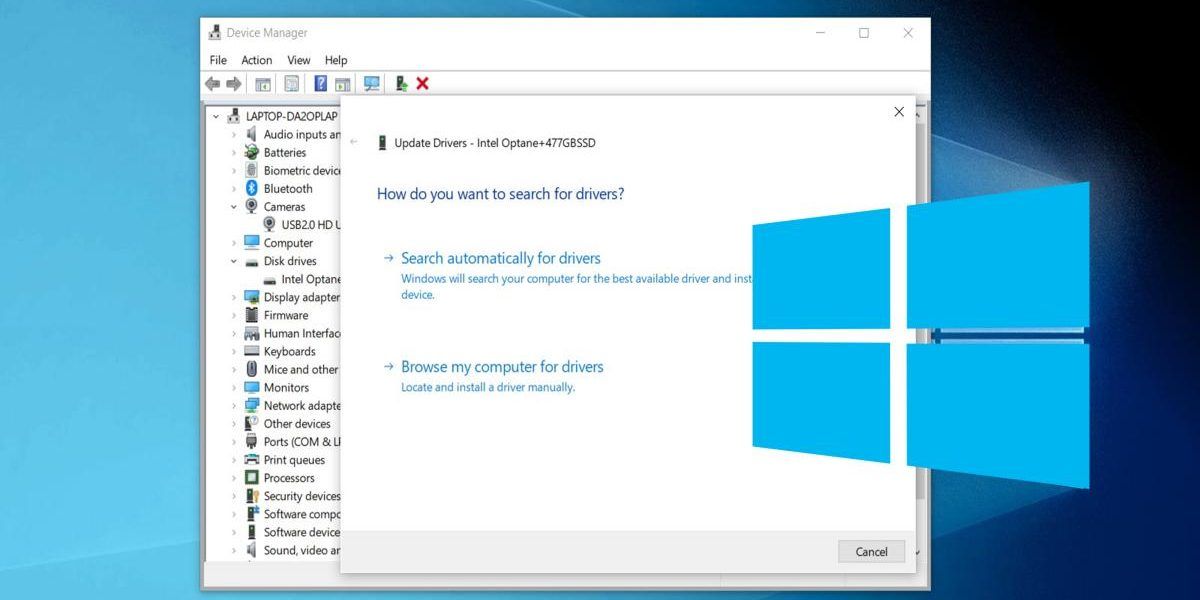Open the Help menu

336,60
